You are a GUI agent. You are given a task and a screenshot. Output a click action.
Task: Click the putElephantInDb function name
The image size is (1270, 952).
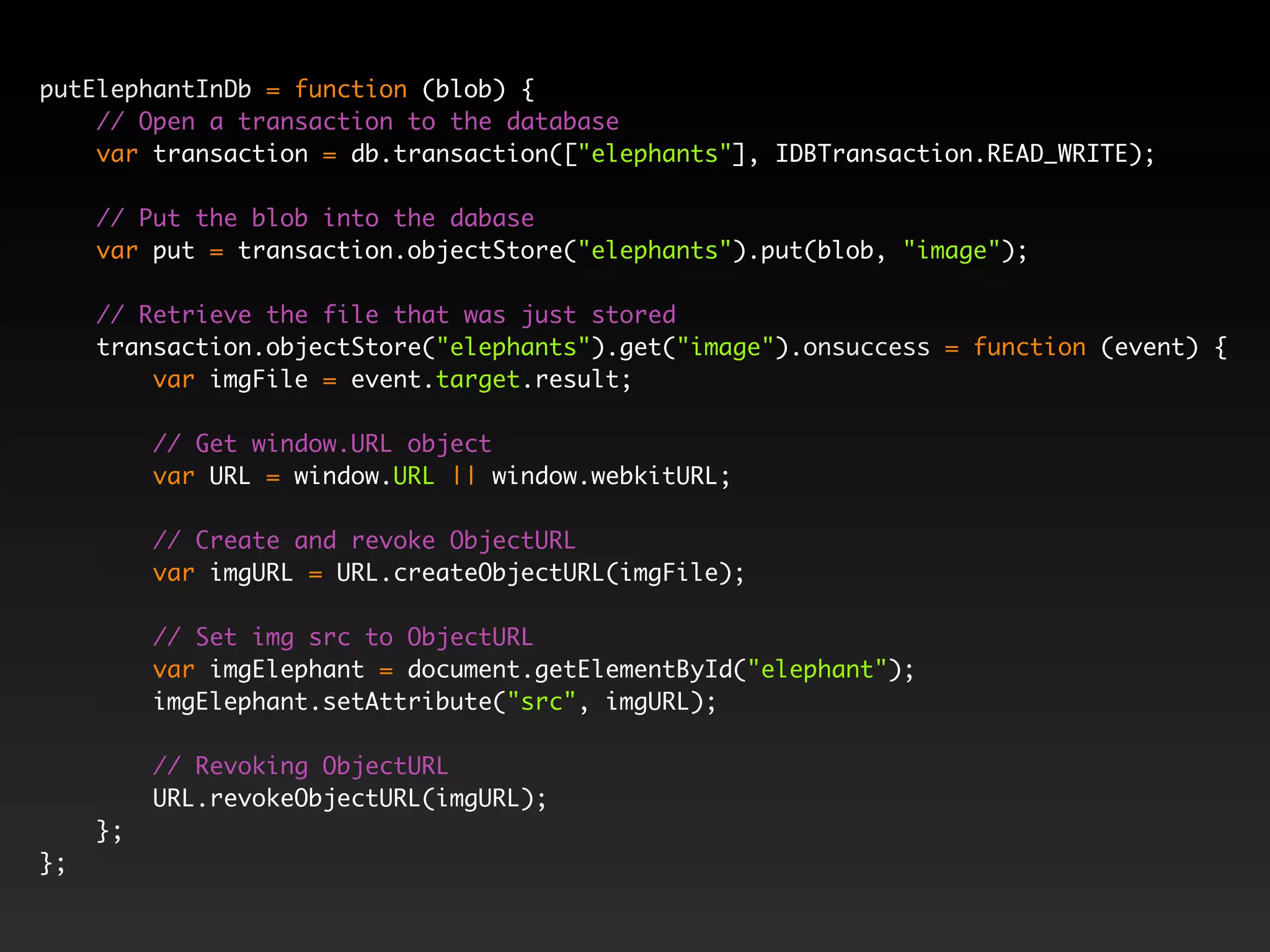point(146,90)
